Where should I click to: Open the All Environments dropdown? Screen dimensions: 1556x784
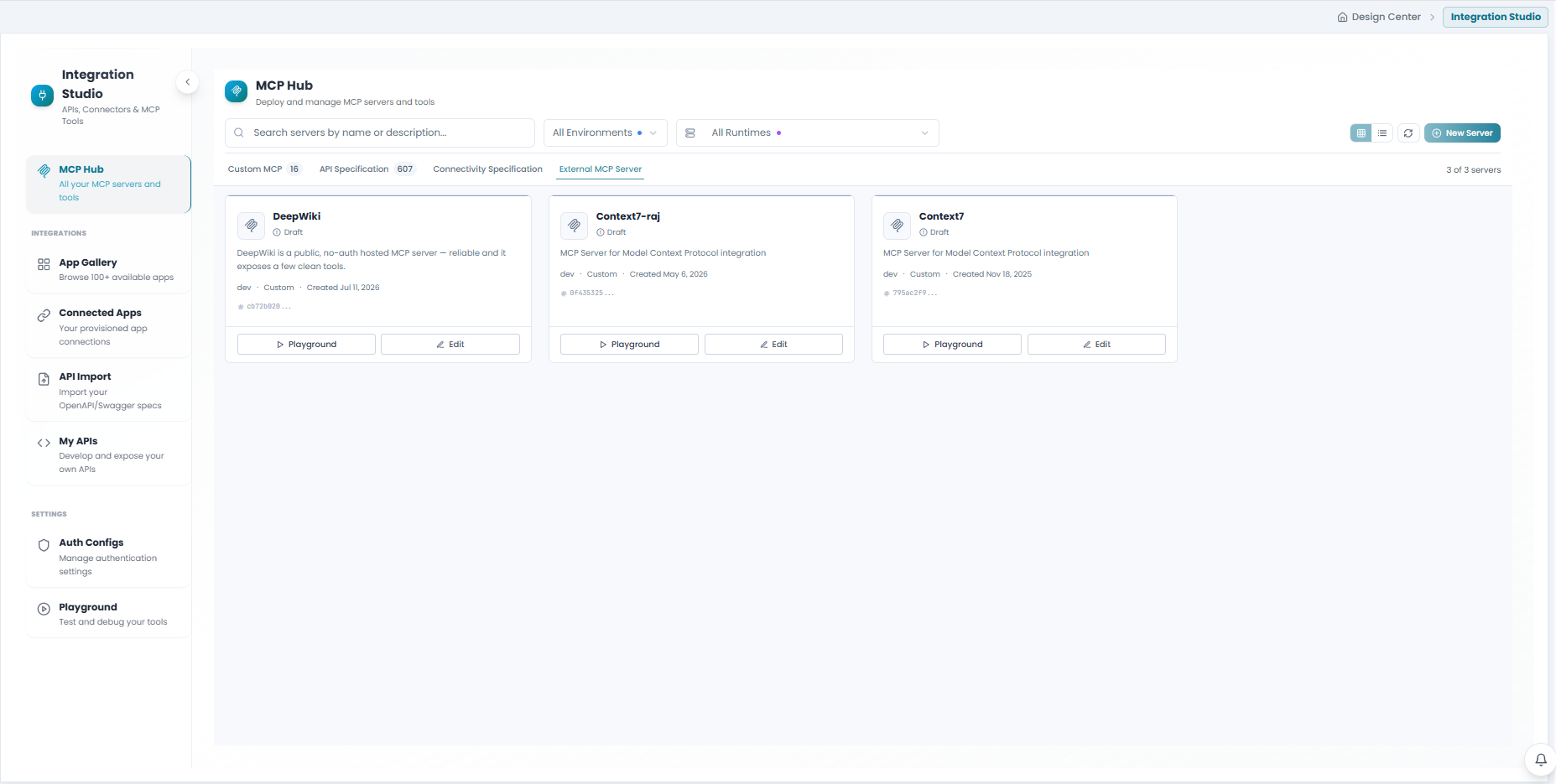606,132
